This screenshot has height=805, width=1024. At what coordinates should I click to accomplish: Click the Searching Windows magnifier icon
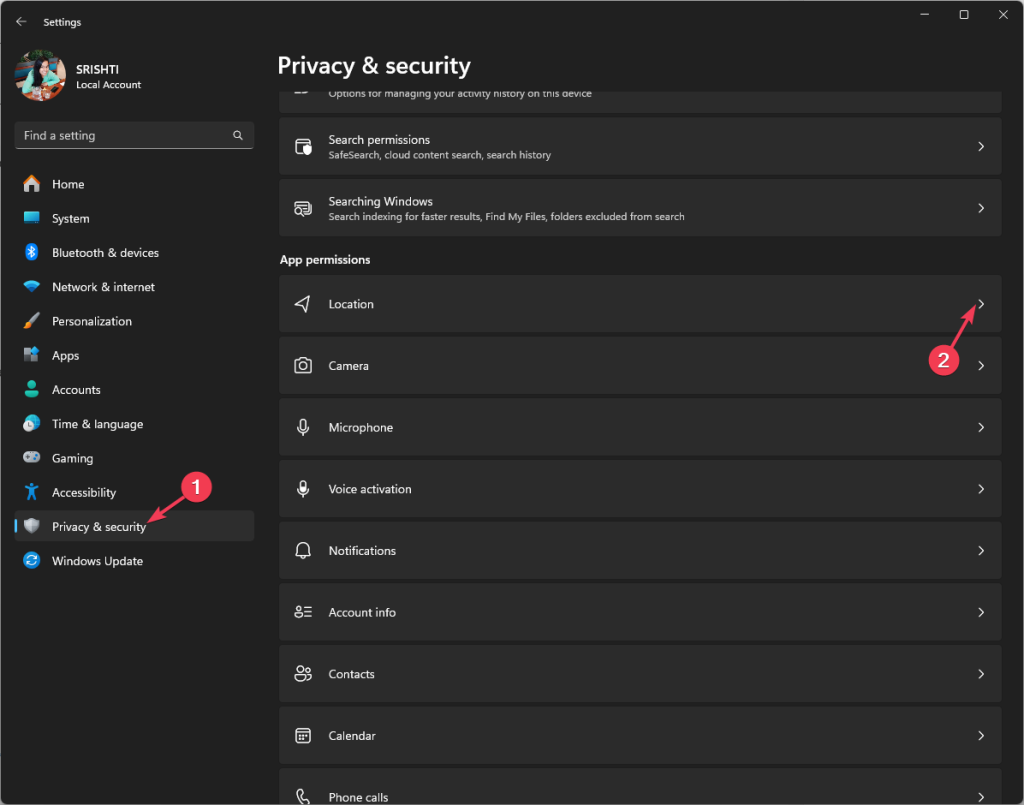303,208
